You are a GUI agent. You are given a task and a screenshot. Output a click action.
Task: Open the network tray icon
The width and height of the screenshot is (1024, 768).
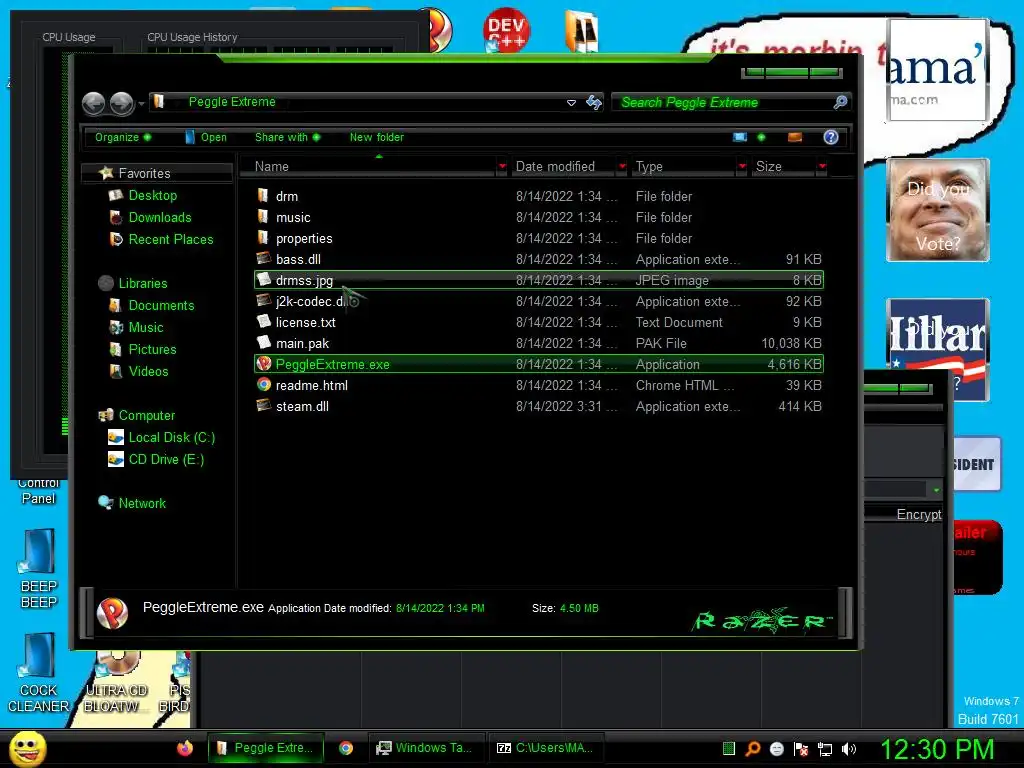point(825,749)
